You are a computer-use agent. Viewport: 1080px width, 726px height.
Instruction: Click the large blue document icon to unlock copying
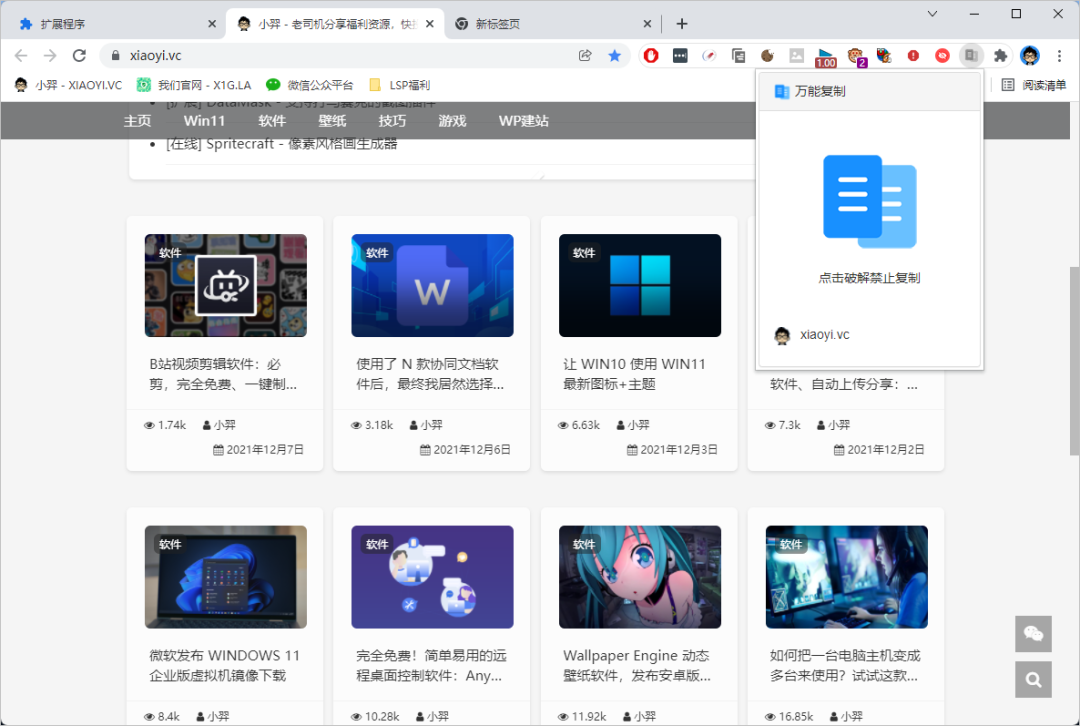pos(869,201)
